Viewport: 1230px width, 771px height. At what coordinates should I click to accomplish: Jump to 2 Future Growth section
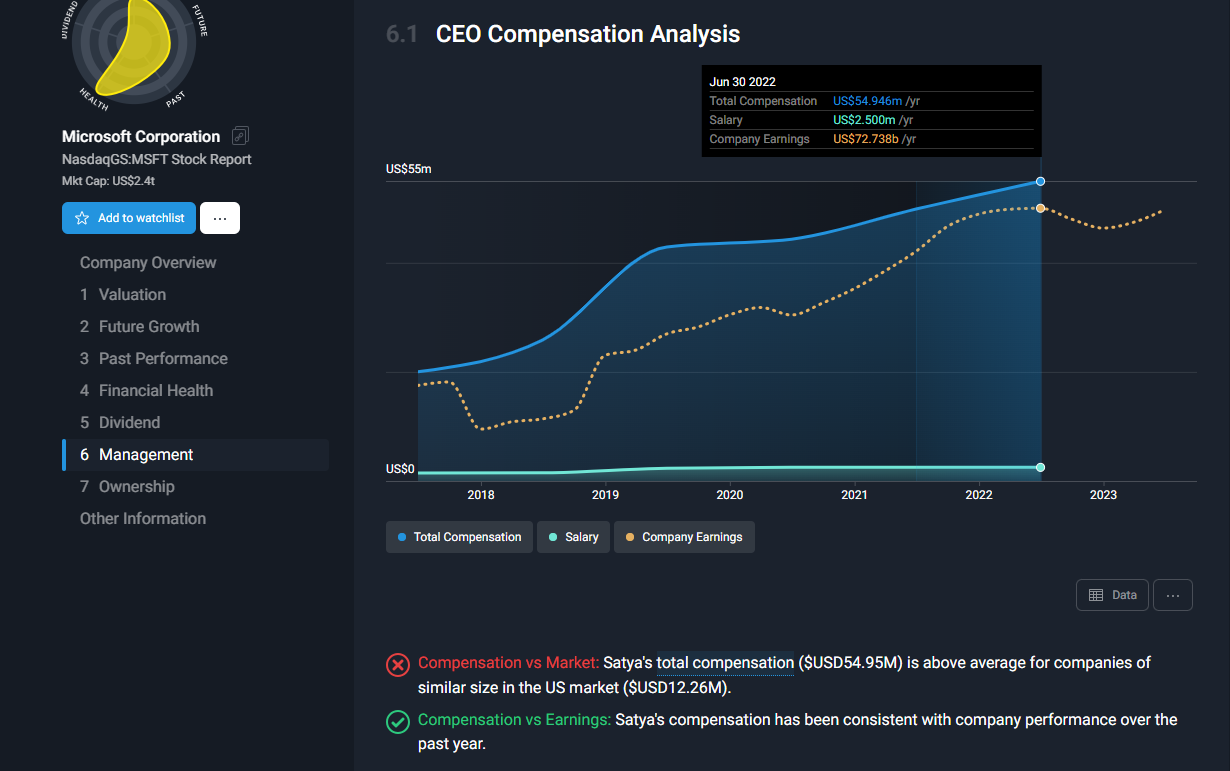pyautogui.click(x=140, y=327)
